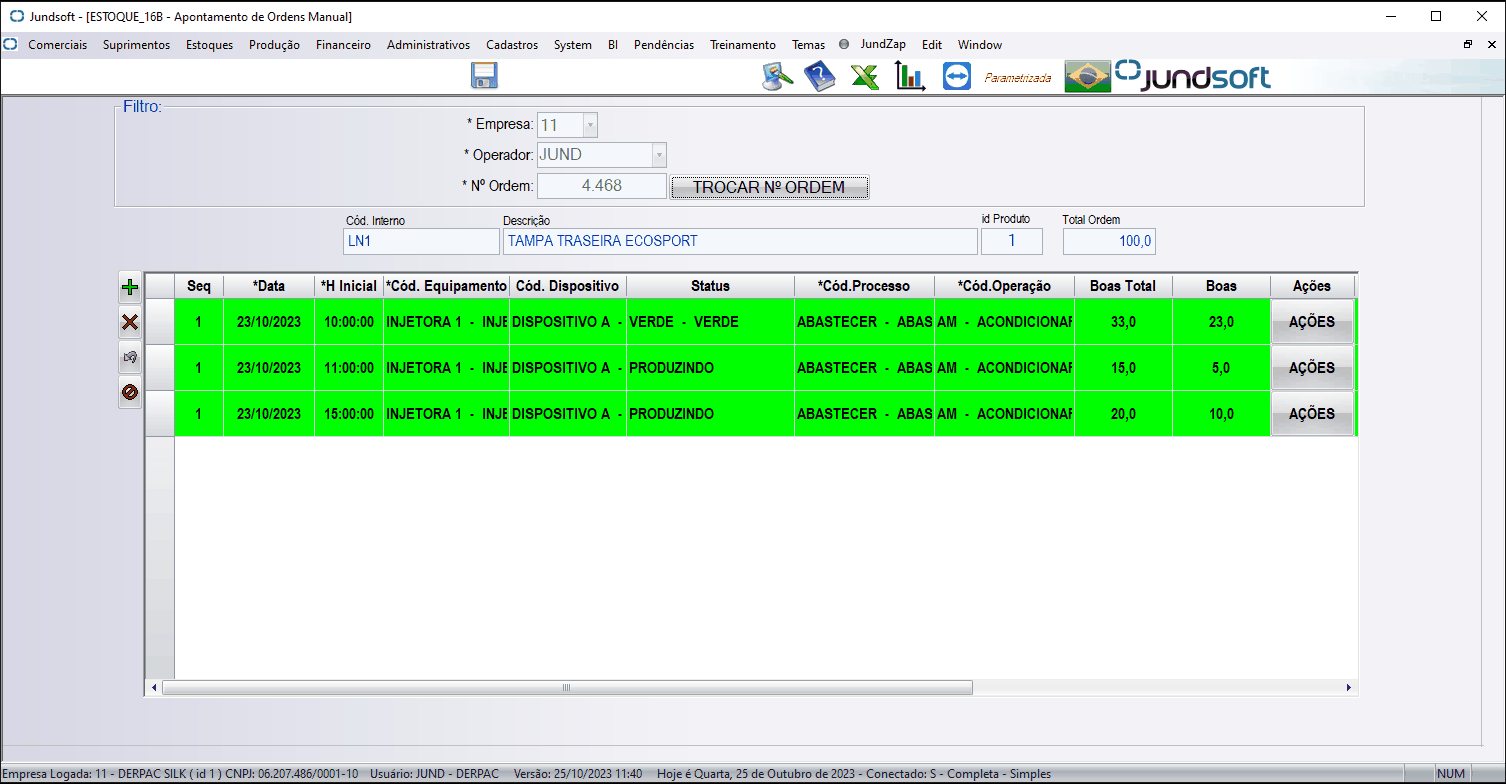Open the user search magnifier icon
Viewport: 1506px width, 784px height.
[777, 77]
